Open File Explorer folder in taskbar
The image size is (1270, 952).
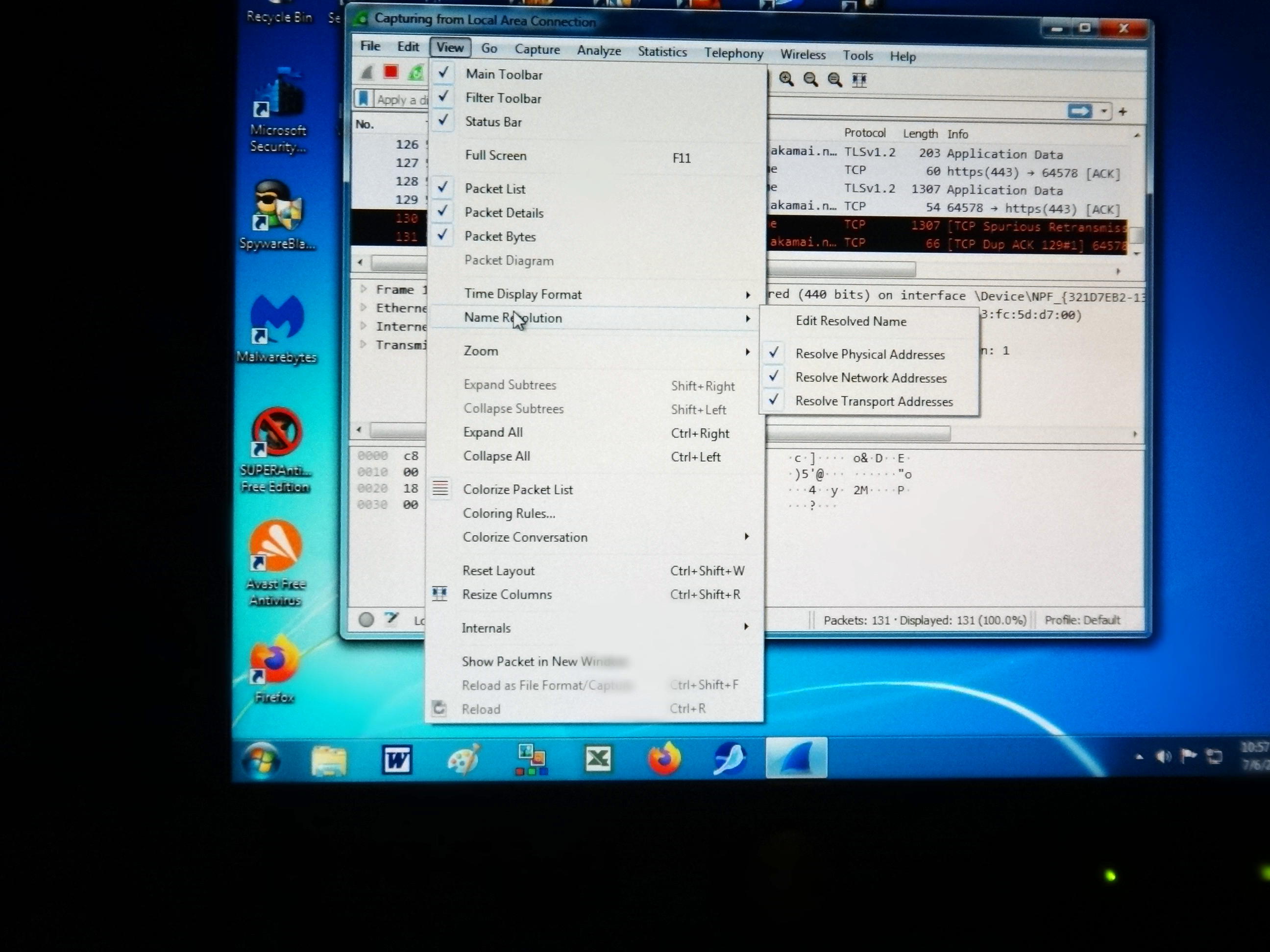329,761
